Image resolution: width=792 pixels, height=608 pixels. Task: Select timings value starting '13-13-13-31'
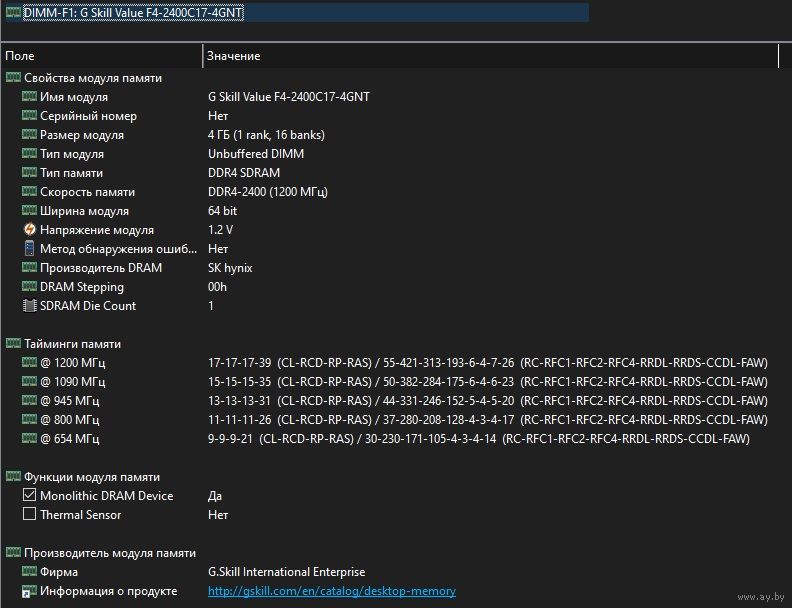487,401
